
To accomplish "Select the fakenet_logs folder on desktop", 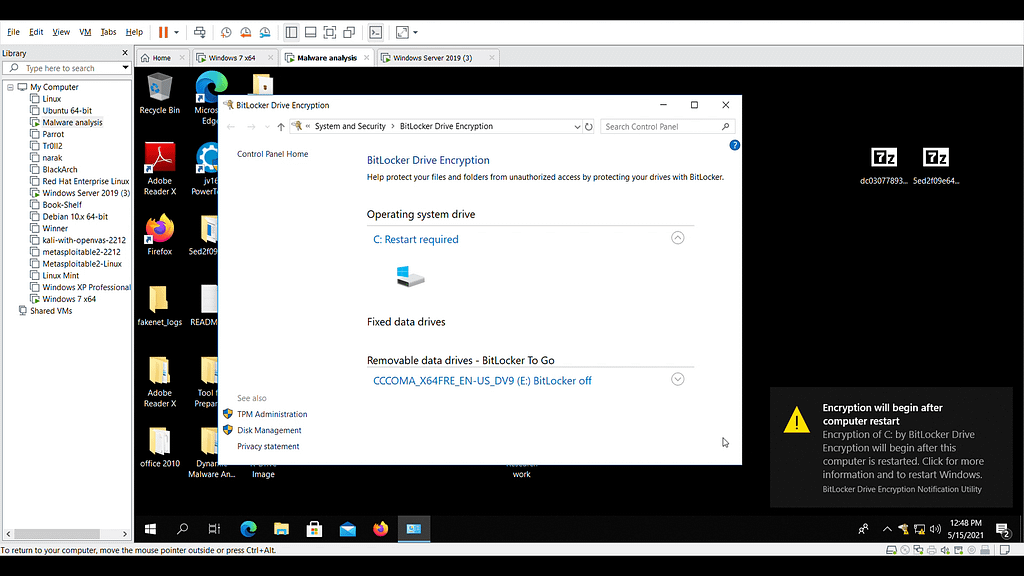I will pyautogui.click(x=159, y=305).
